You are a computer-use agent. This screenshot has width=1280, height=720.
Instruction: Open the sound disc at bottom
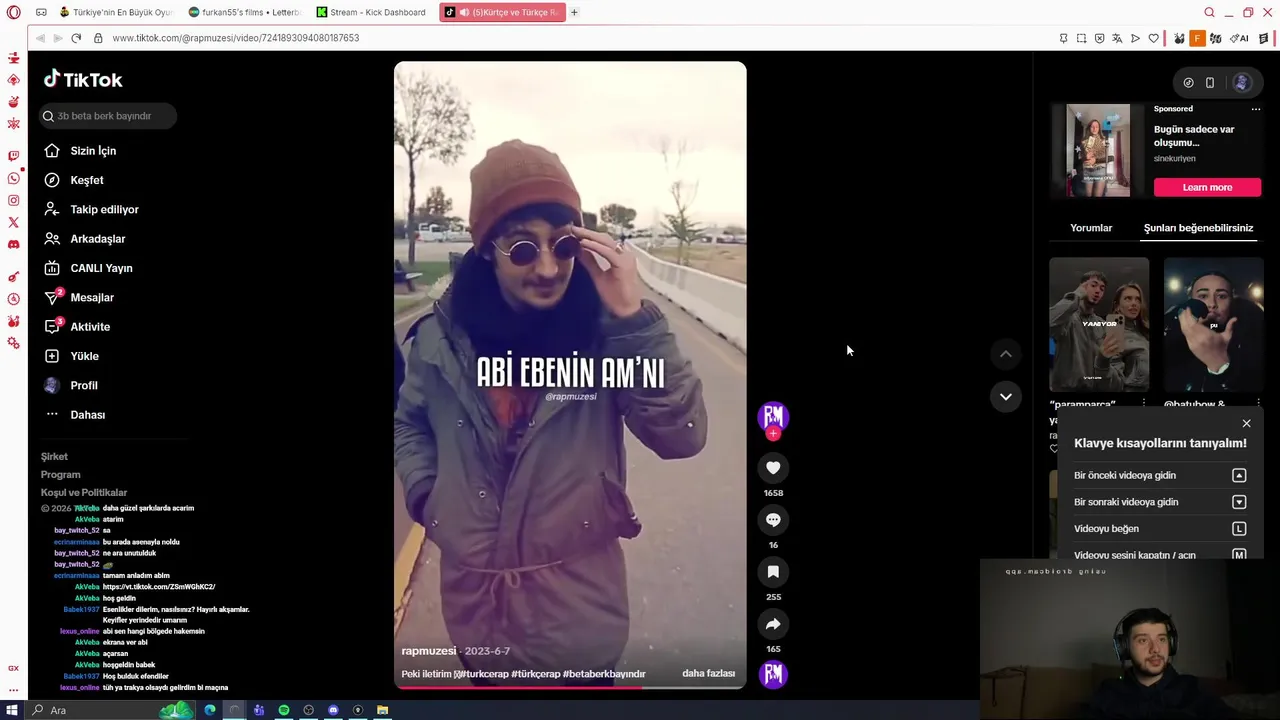tap(773, 675)
